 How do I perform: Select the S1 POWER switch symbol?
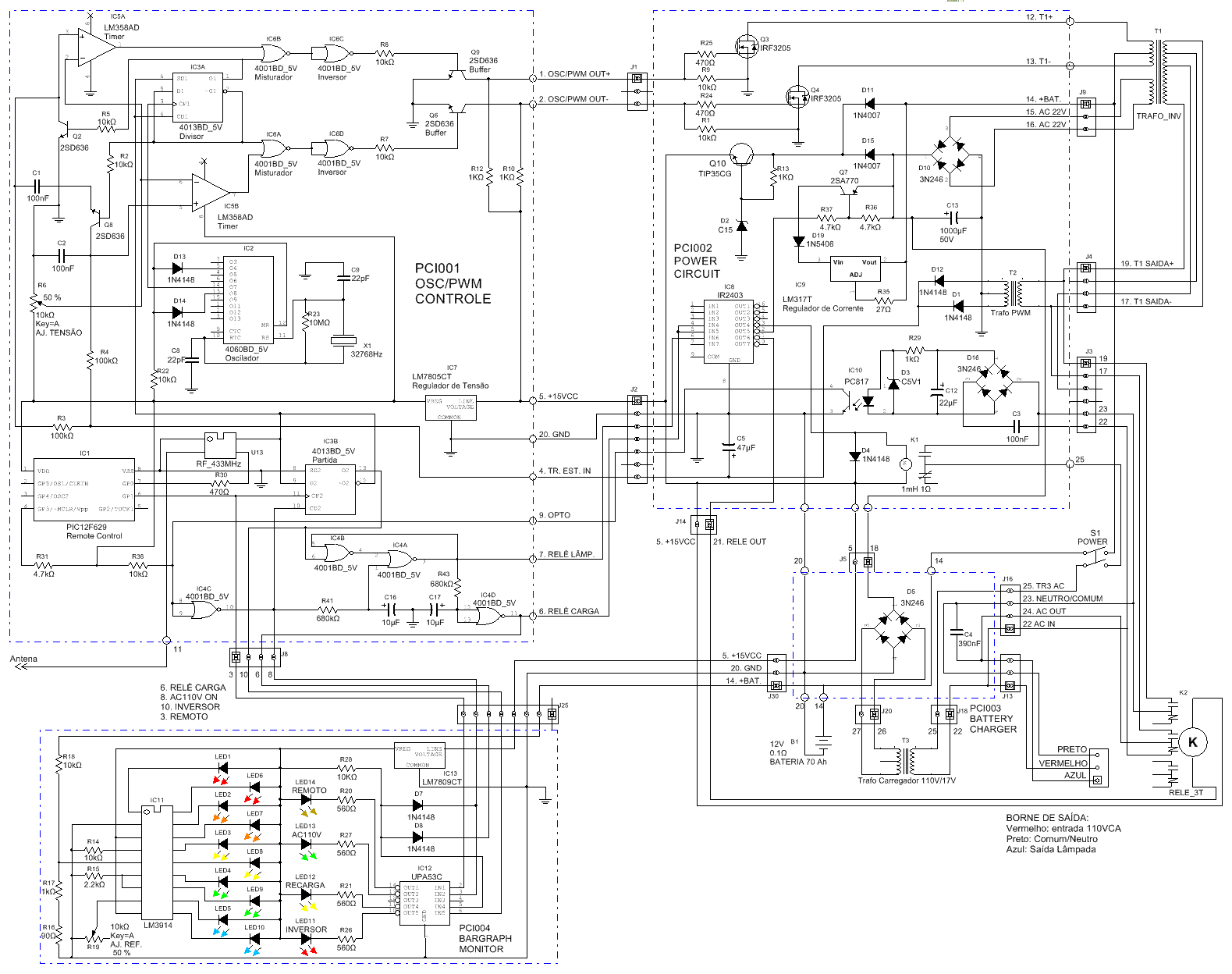point(1094,559)
